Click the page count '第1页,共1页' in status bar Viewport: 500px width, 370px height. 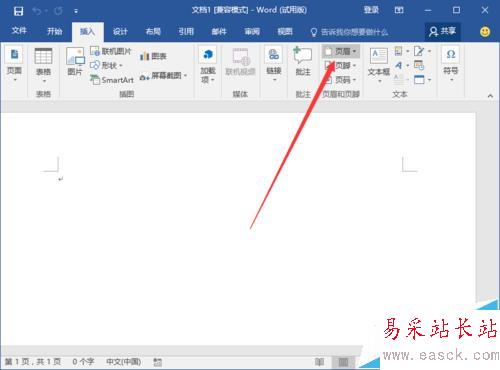click(x=33, y=362)
